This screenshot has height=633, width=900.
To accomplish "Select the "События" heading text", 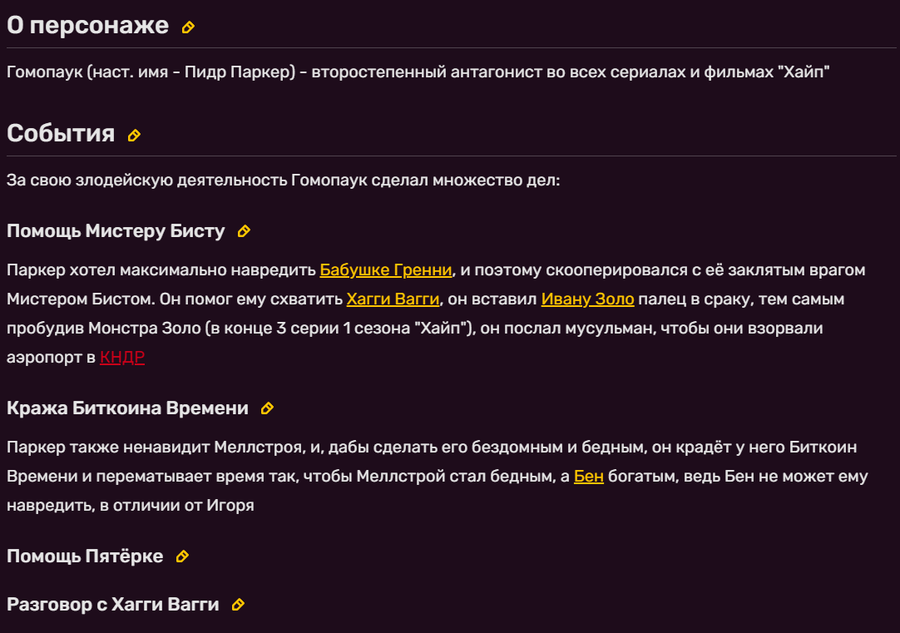I will [60, 134].
